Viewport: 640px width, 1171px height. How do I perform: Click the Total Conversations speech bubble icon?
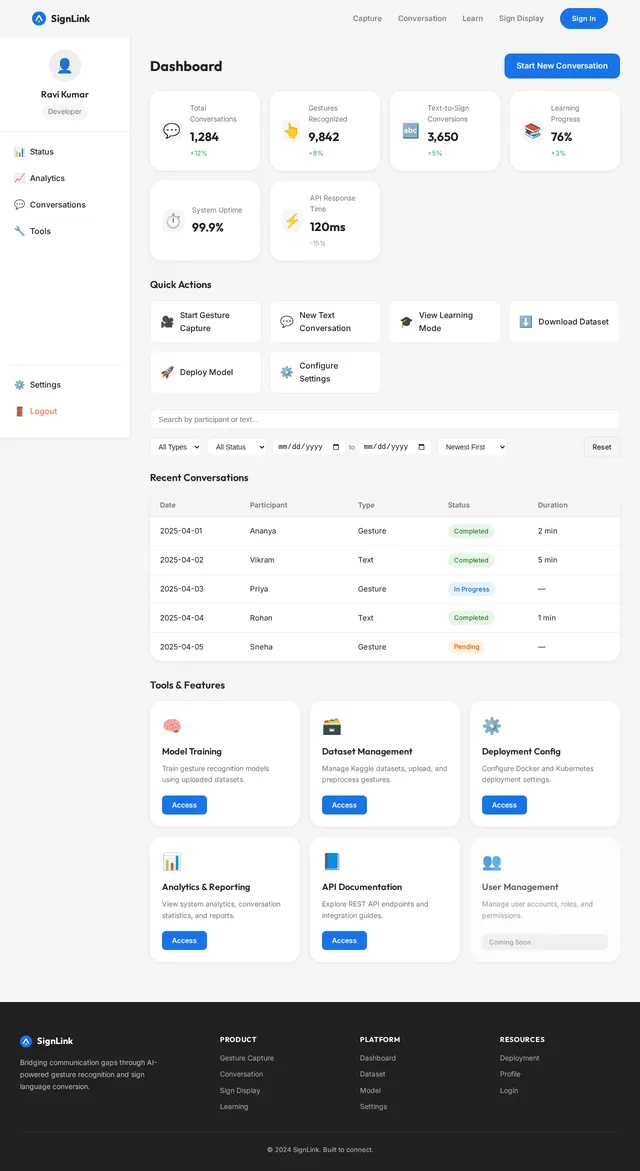[x=172, y=131]
